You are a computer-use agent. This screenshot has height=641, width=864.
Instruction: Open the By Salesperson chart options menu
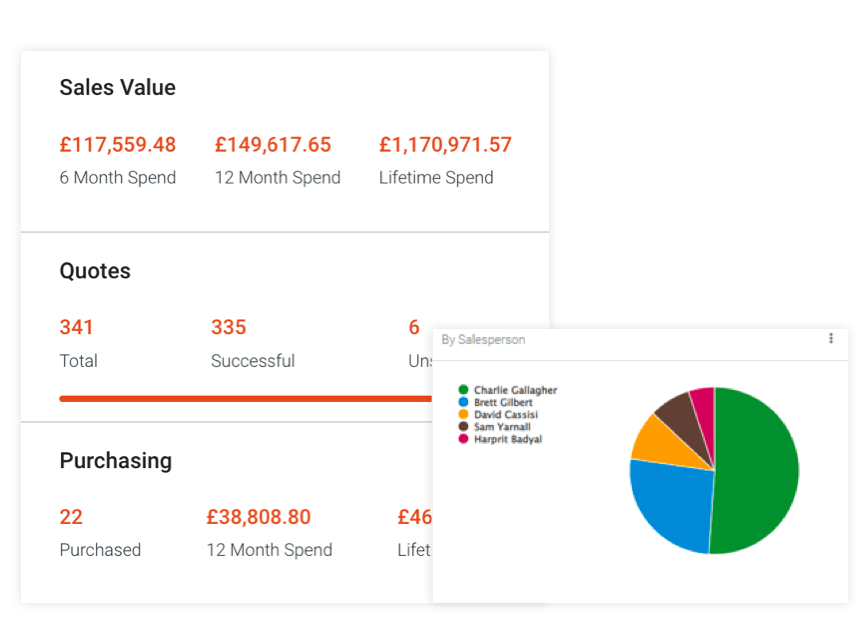click(831, 339)
